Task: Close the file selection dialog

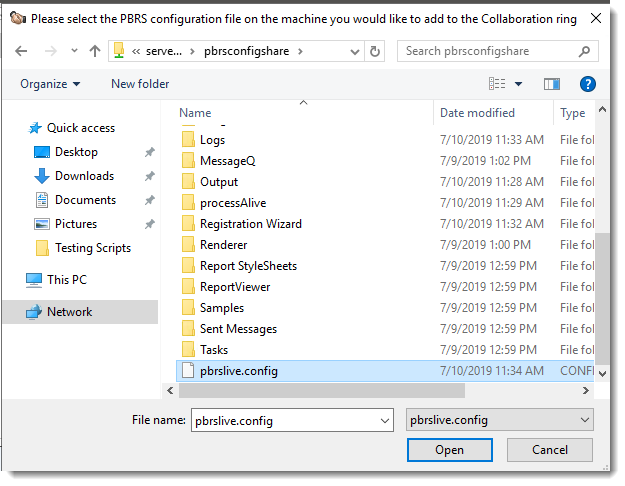Action: click(596, 18)
